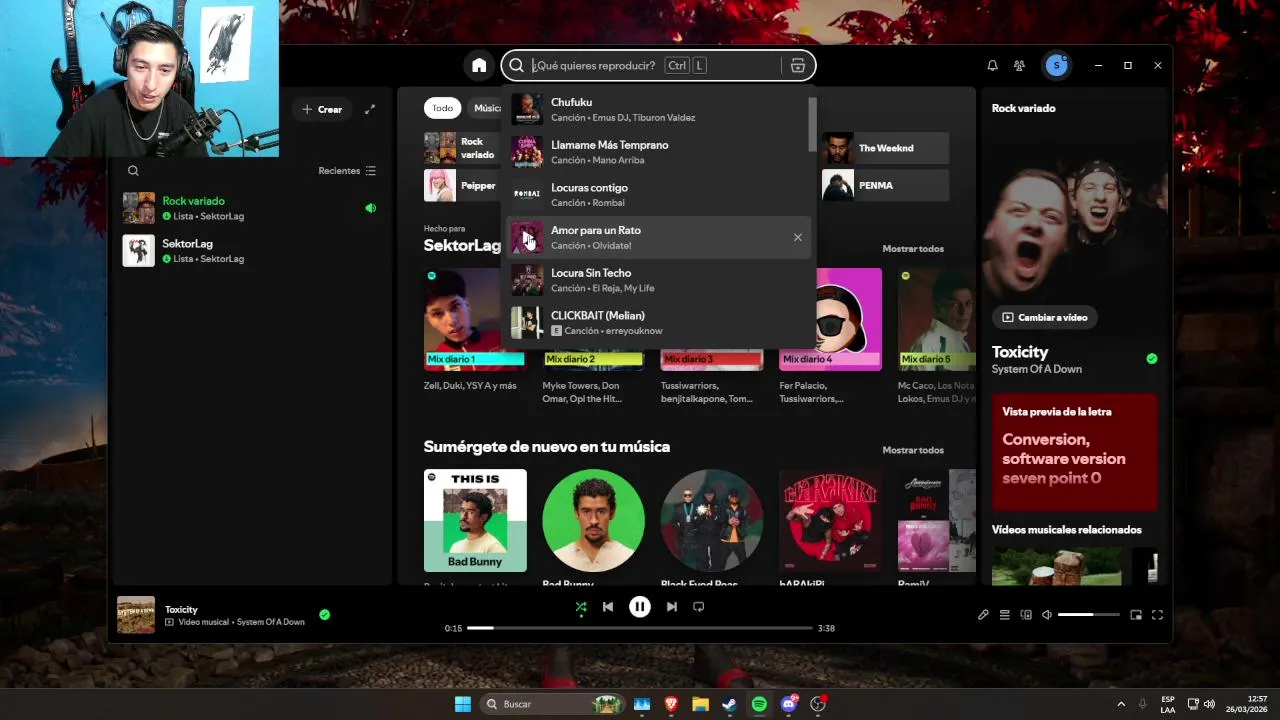
Task: Select the Todo filter chip
Action: (x=442, y=108)
